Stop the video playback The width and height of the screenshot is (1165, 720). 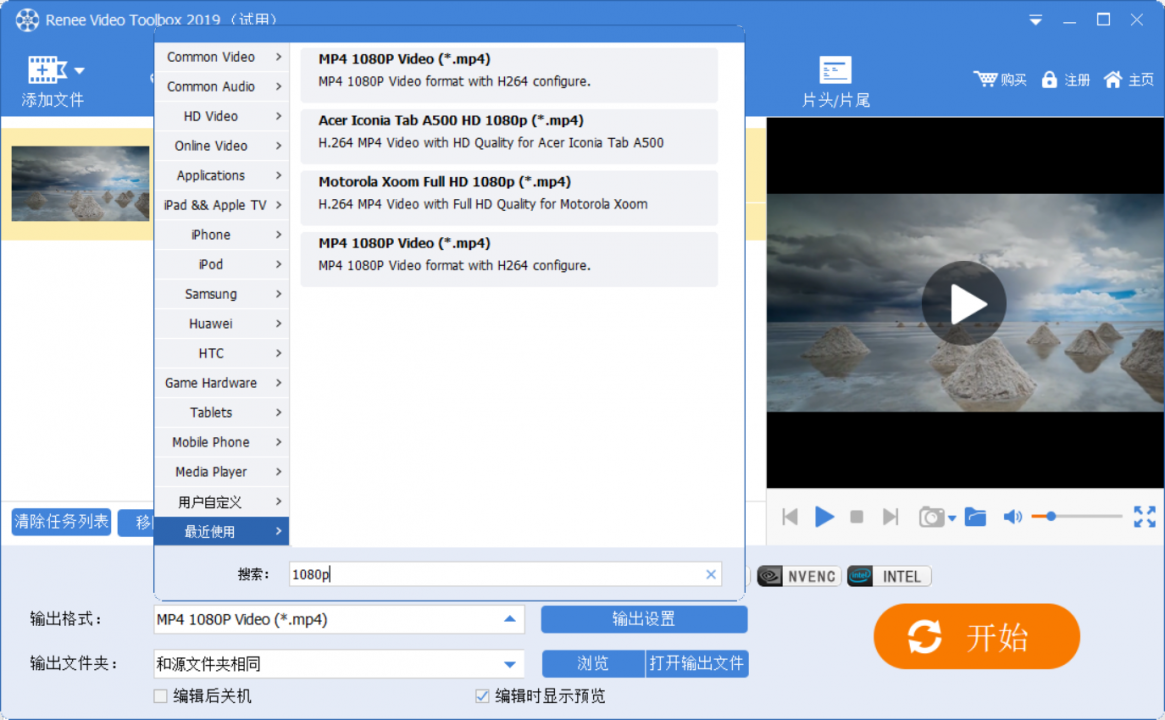[857, 516]
